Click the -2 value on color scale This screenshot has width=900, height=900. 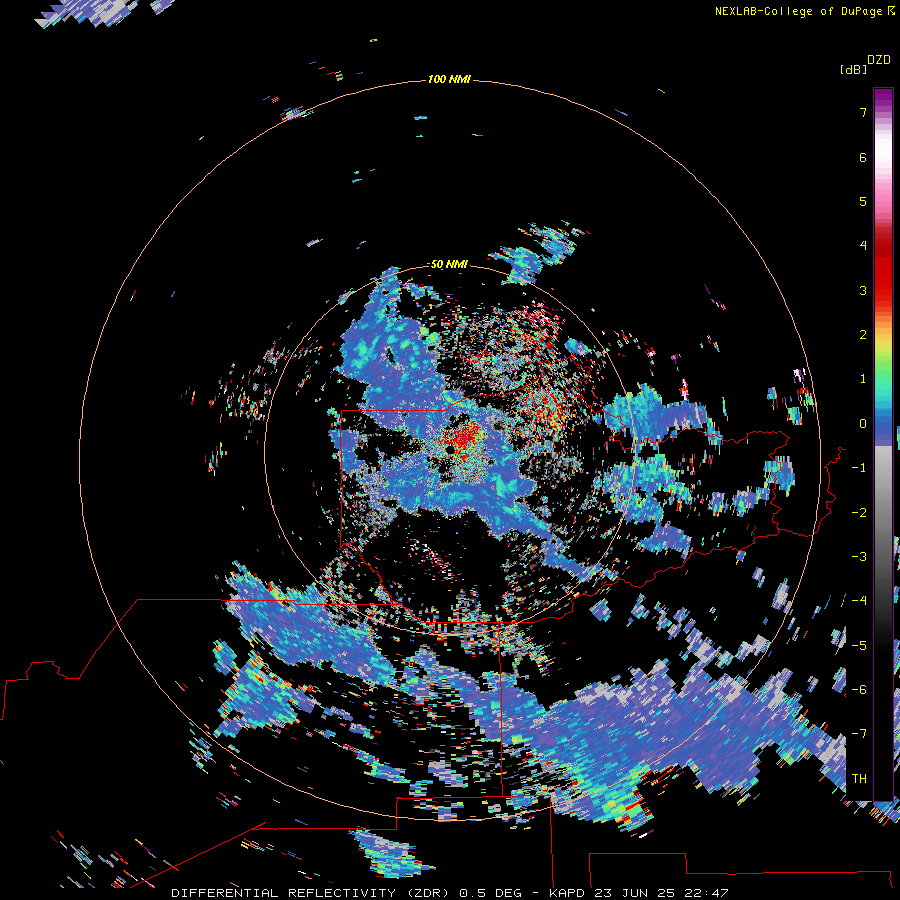859,513
